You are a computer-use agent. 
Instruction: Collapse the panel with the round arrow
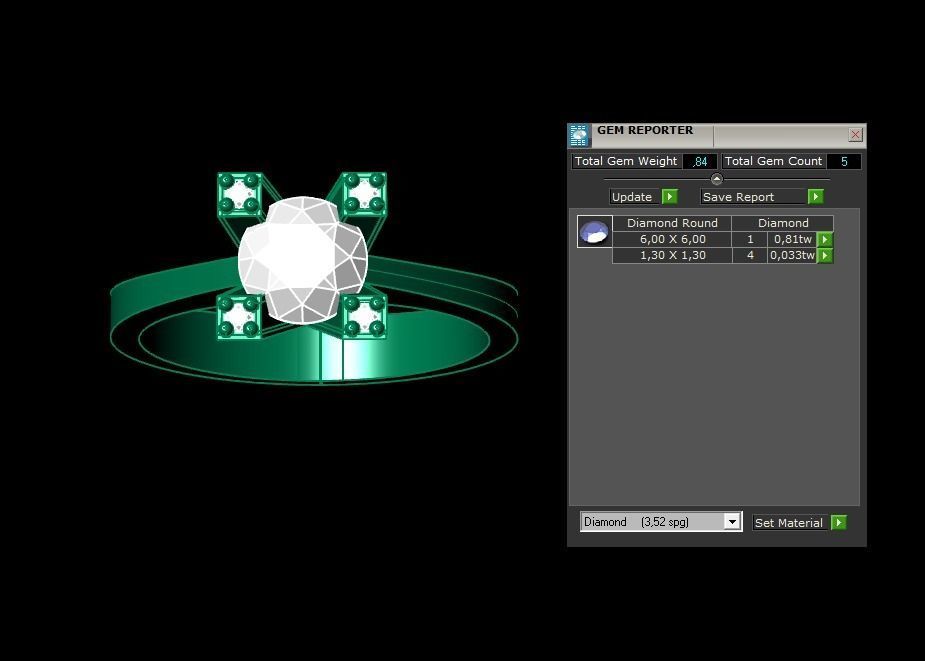pos(717,179)
